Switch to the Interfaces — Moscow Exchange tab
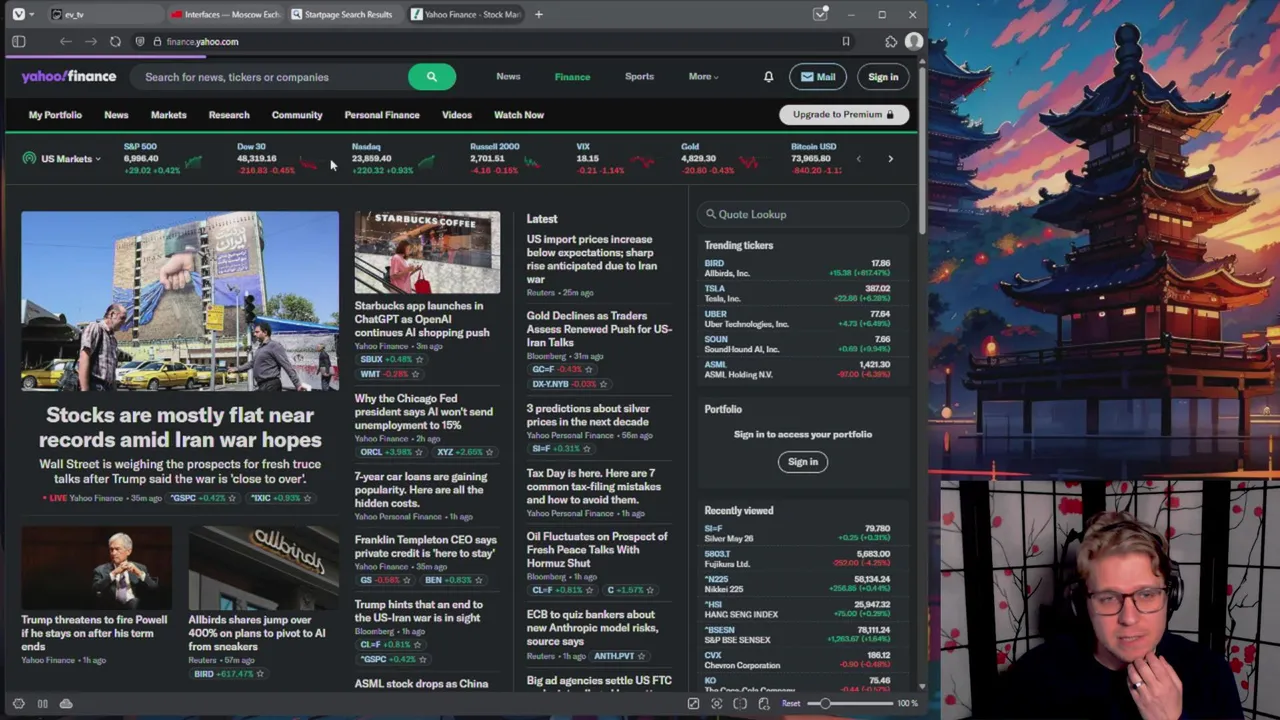The image size is (1280, 720). point(225,14)
